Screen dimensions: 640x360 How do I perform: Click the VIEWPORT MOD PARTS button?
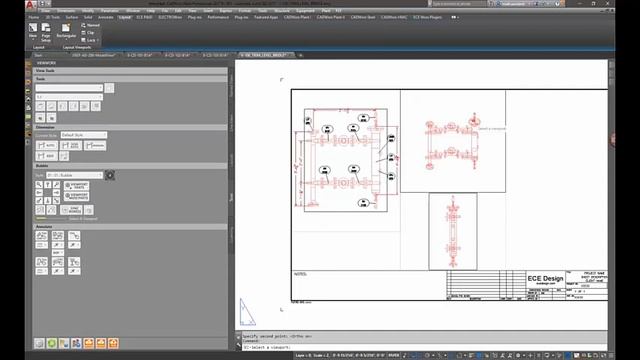pos(76,196)
